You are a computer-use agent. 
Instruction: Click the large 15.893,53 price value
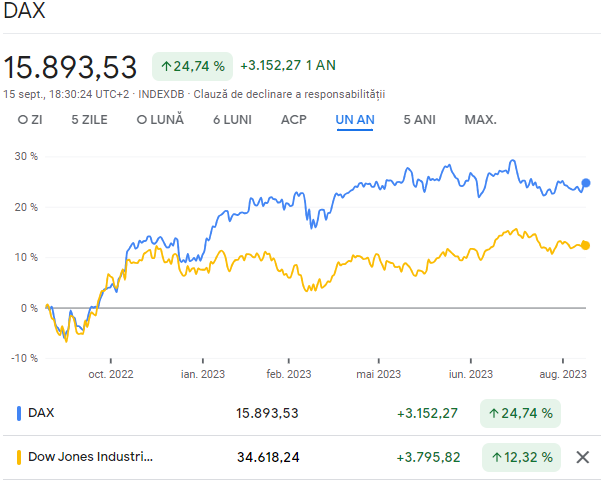tap(70, 67)
